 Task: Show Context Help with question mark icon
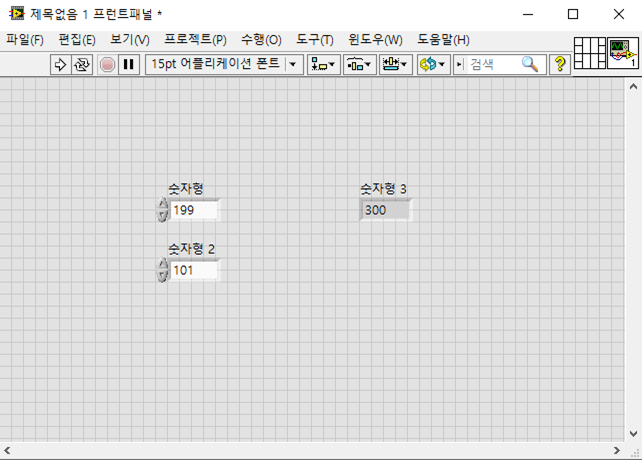coord(560,64)
